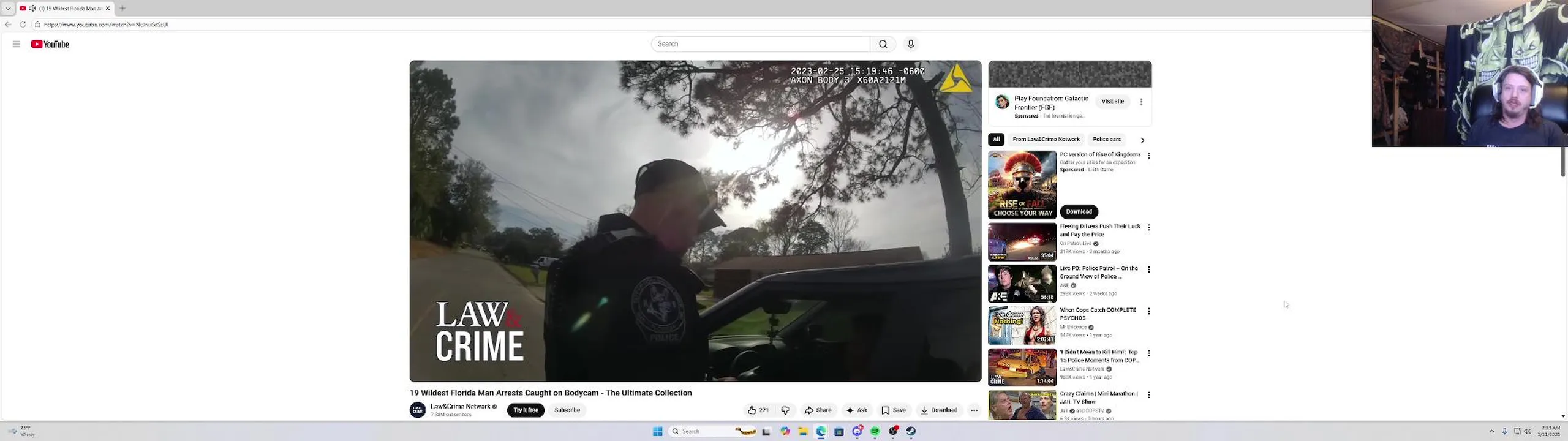Share the Florida Man video
This screenshot has width=1568, height=441.
click(x=818, y=410)
